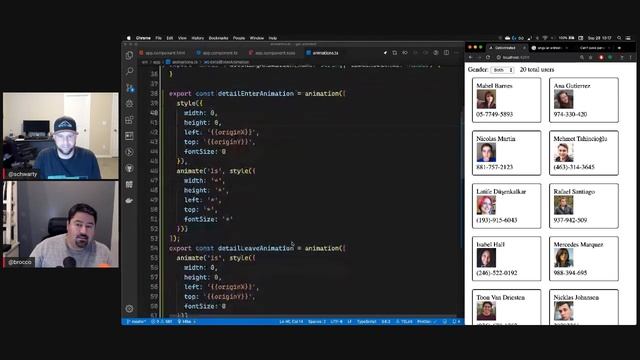Click the notifications bell in VS Code status bar
Viewport: 640px width, 360px height.
pos(456,322)
